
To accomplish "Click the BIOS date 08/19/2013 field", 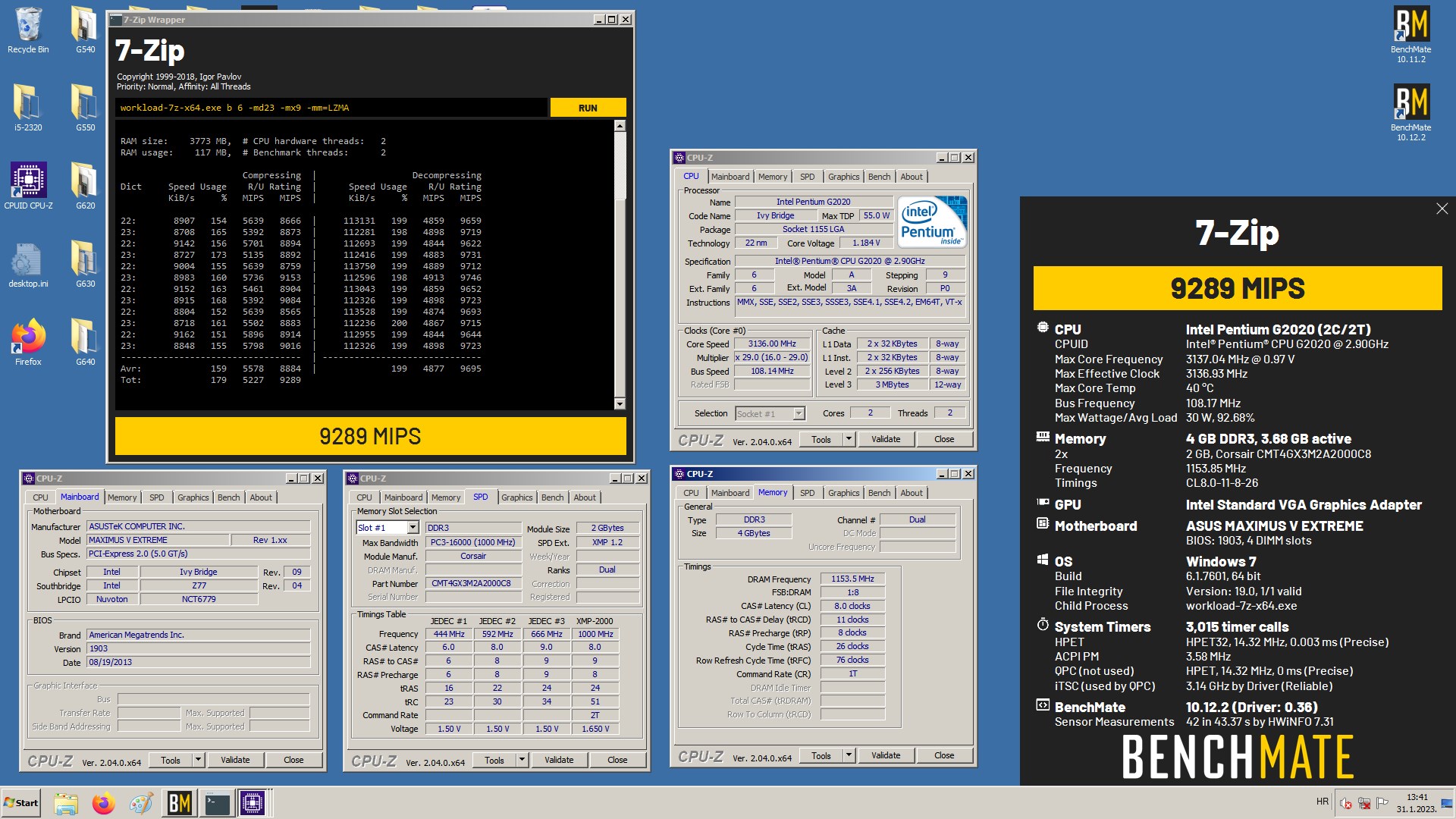I will pyautogui.click(x=199, y=662).
